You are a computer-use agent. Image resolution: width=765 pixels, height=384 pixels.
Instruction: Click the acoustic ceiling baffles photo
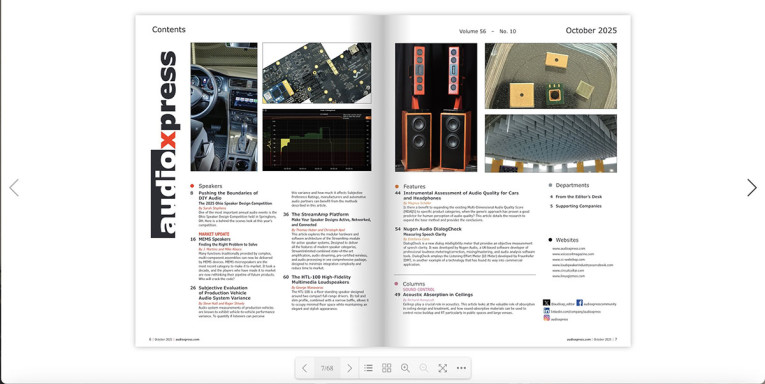(x=550, y=143)
